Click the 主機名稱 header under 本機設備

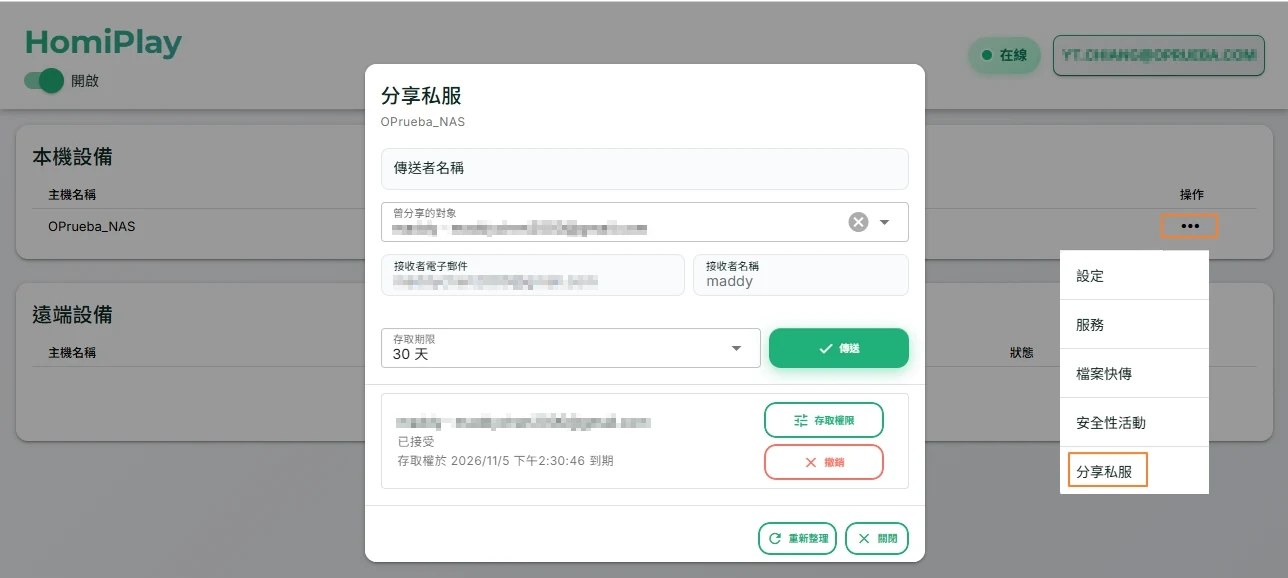[x=72, y=194]
